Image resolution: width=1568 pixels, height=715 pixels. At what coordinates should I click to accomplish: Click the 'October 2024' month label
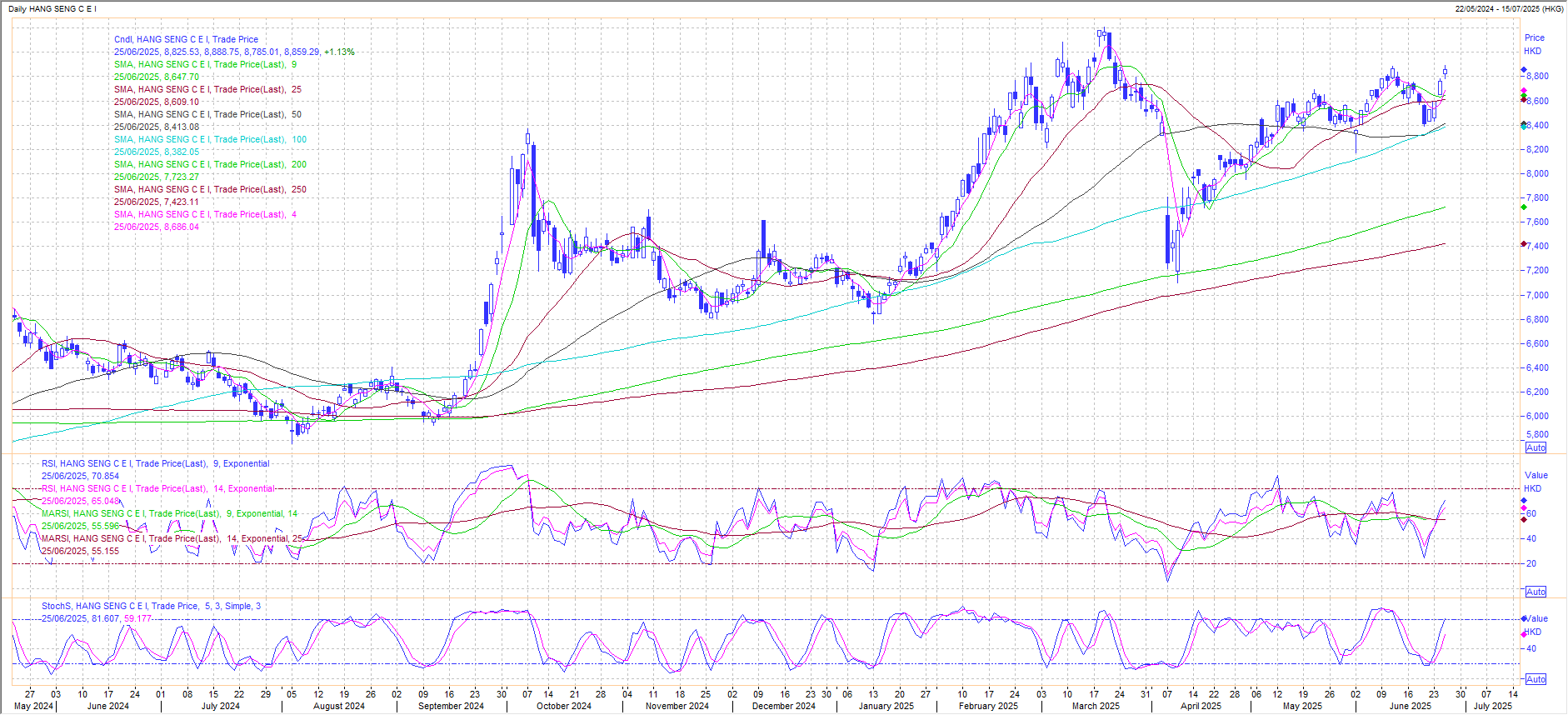click(x=564, y=706)
